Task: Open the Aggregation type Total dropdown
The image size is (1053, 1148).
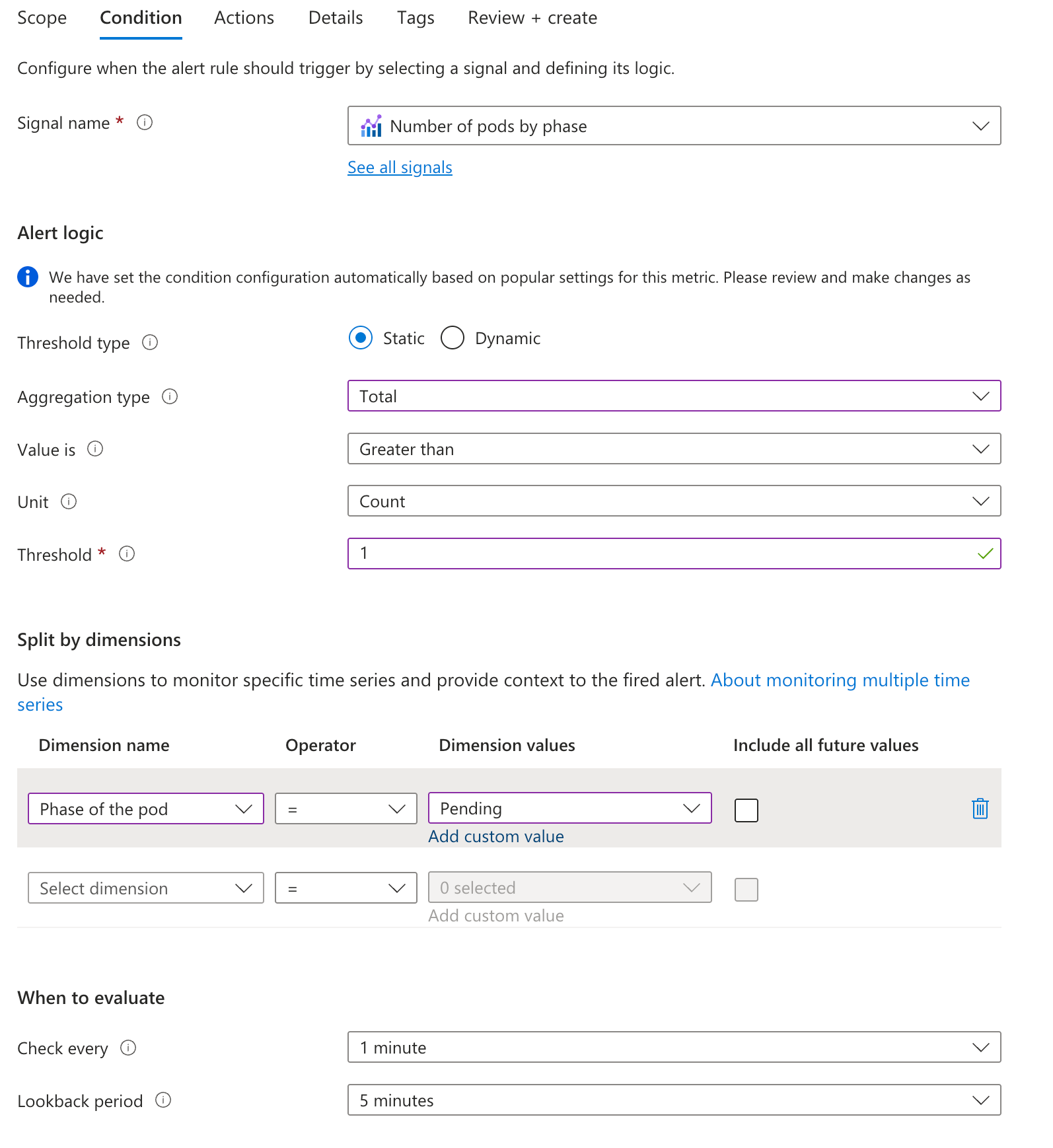Action: pyautogui.click(x=674, y=396)
